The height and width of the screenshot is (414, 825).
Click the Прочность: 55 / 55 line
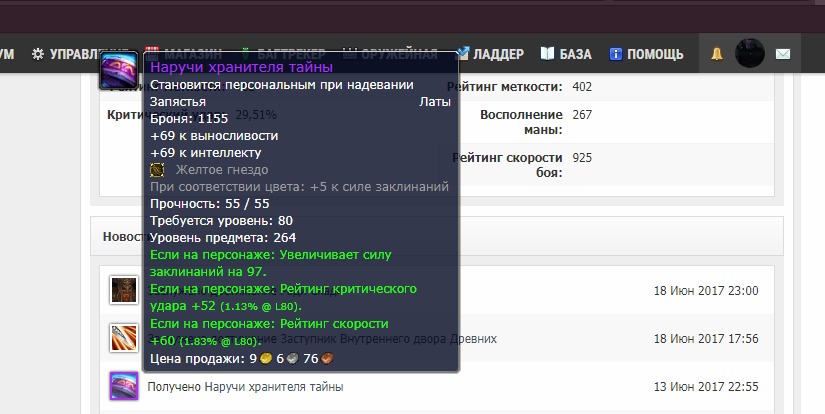point(210,204)
